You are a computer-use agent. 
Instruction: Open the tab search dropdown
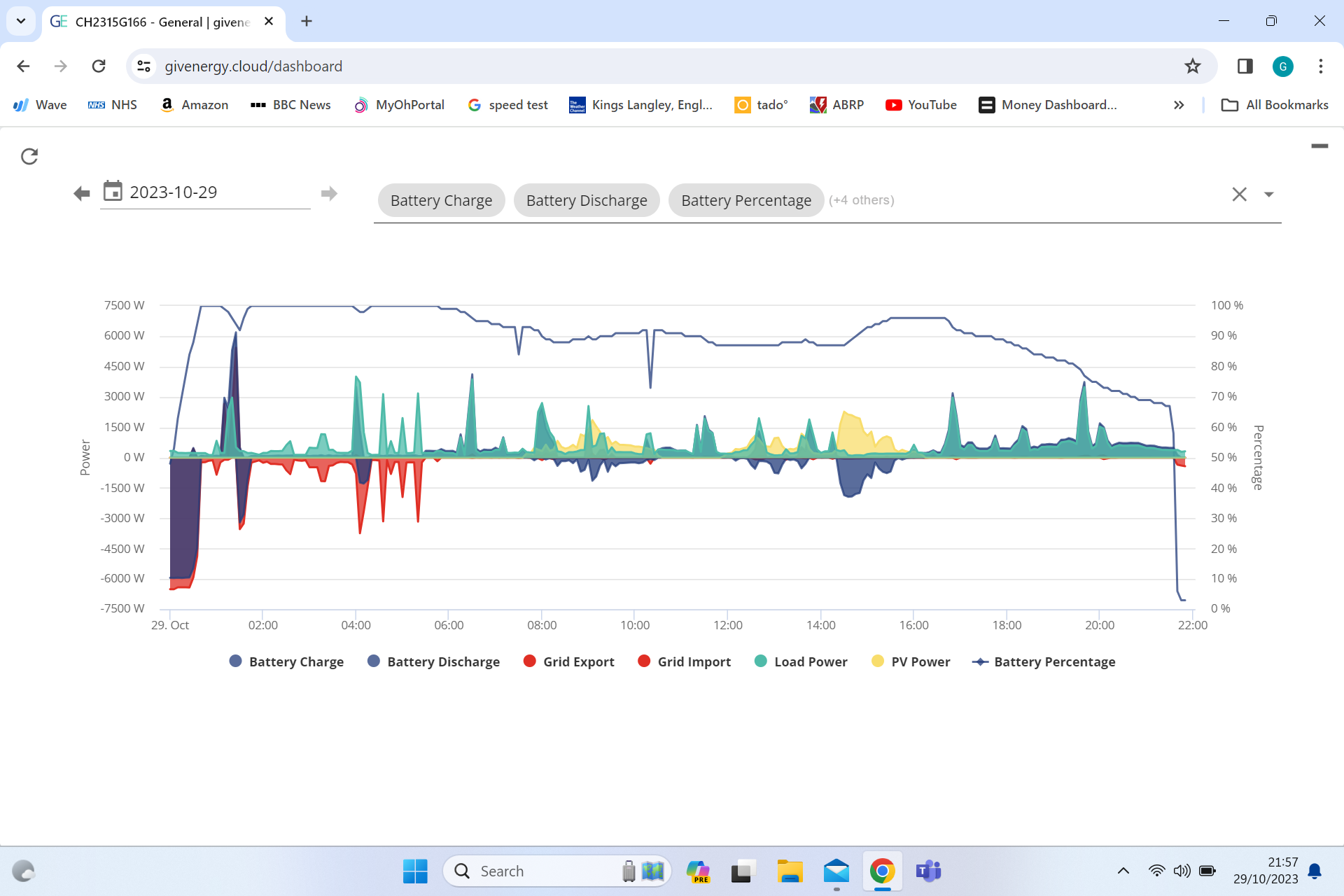coord(21,21)
